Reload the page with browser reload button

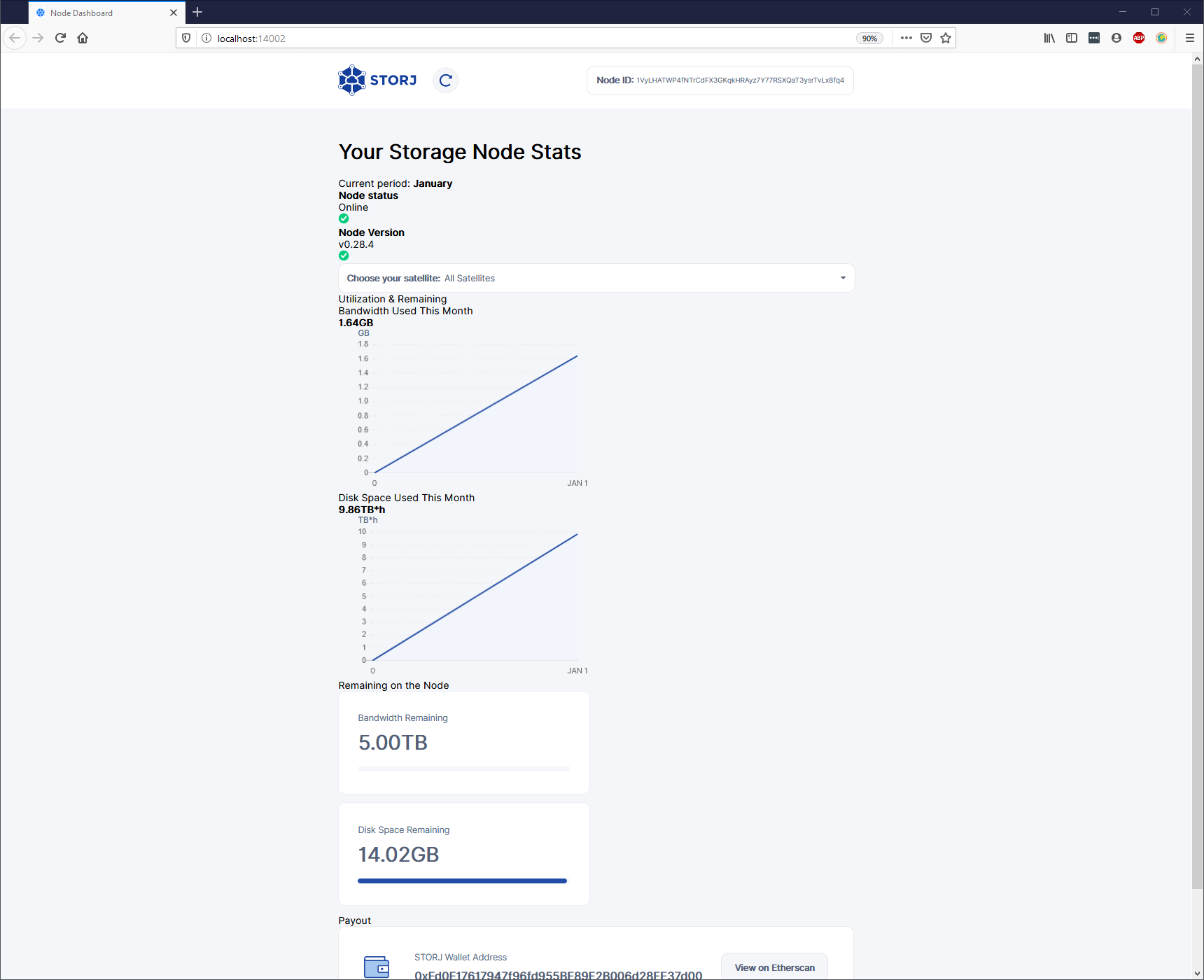point(60,38)
